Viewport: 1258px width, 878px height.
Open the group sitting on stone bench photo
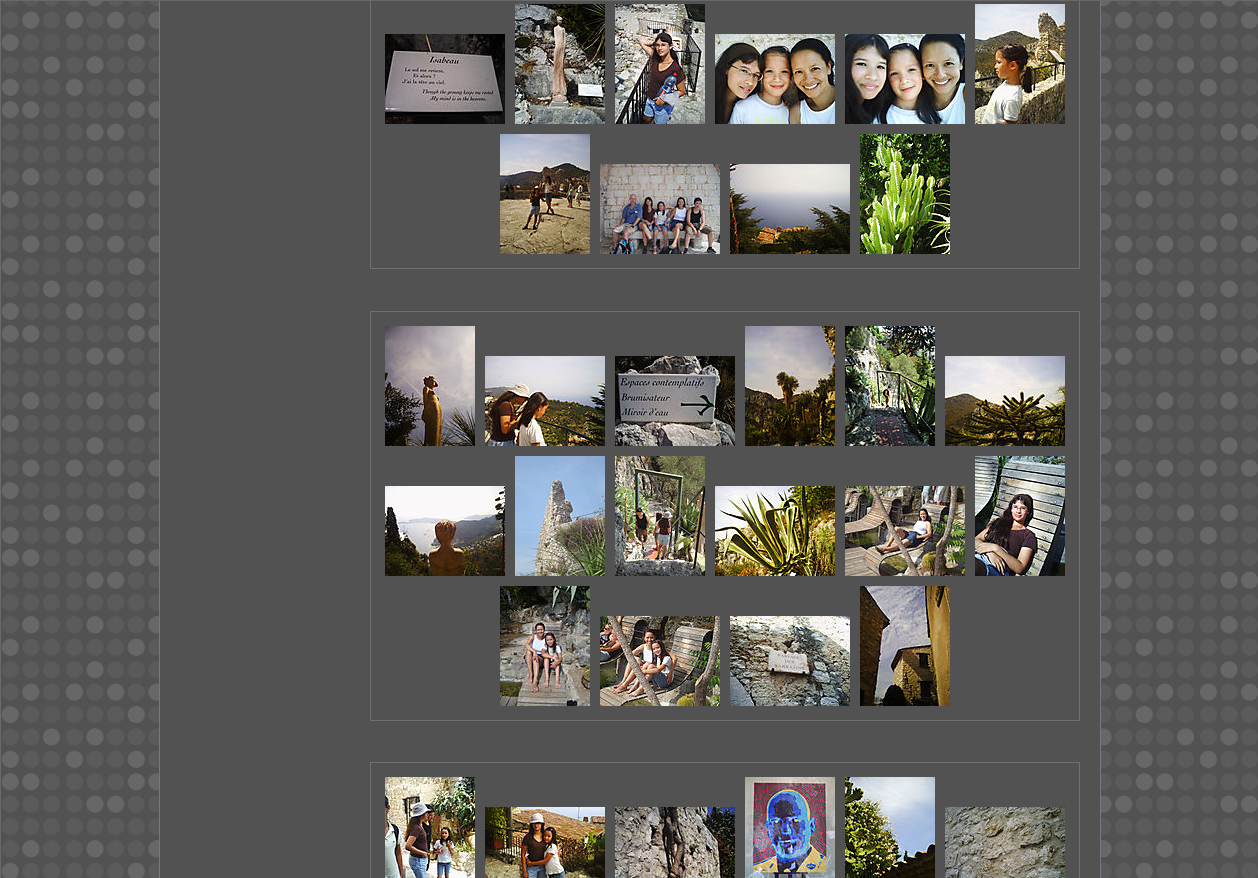tap(659, 209)
